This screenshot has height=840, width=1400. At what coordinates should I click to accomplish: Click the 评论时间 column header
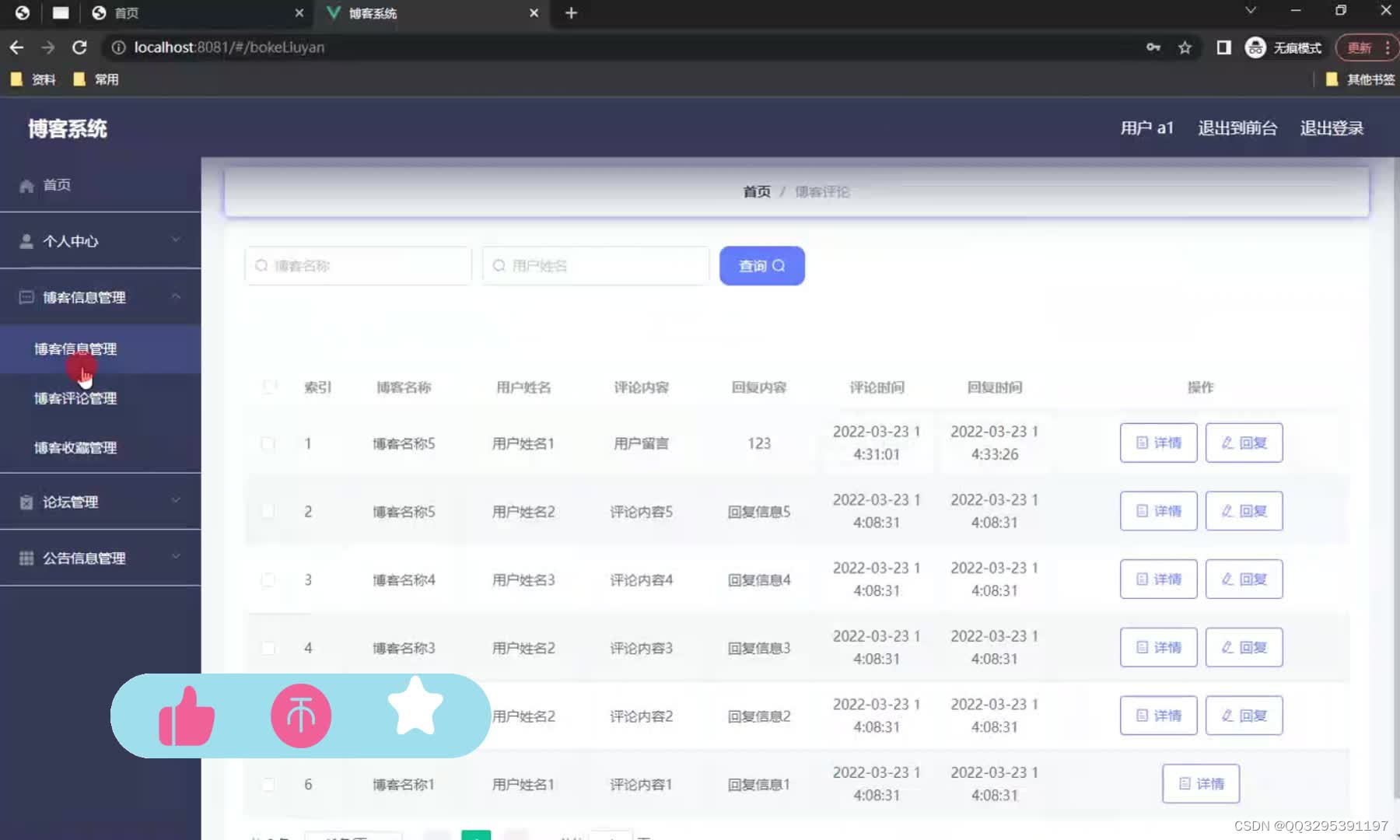click(877, 387)
